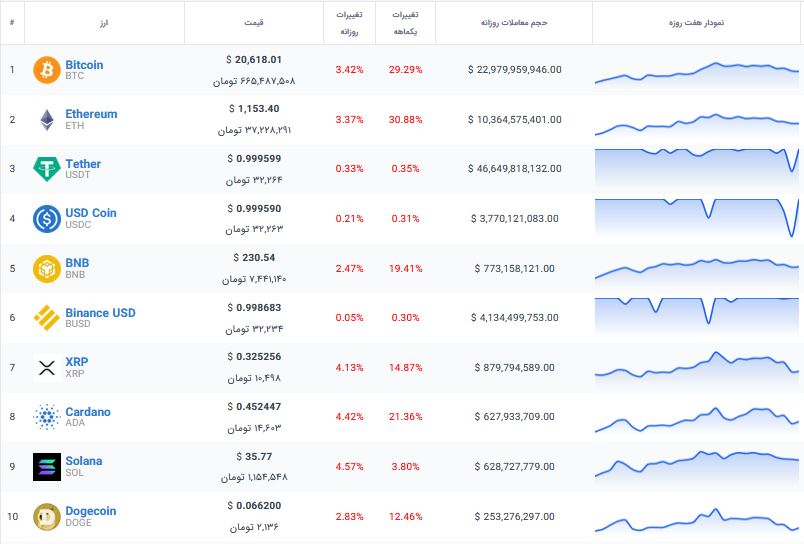Select Tether volume $ 46,649,818,132.00
The image size is (804, 544).
pyautogui.click(x=514, y=169)
